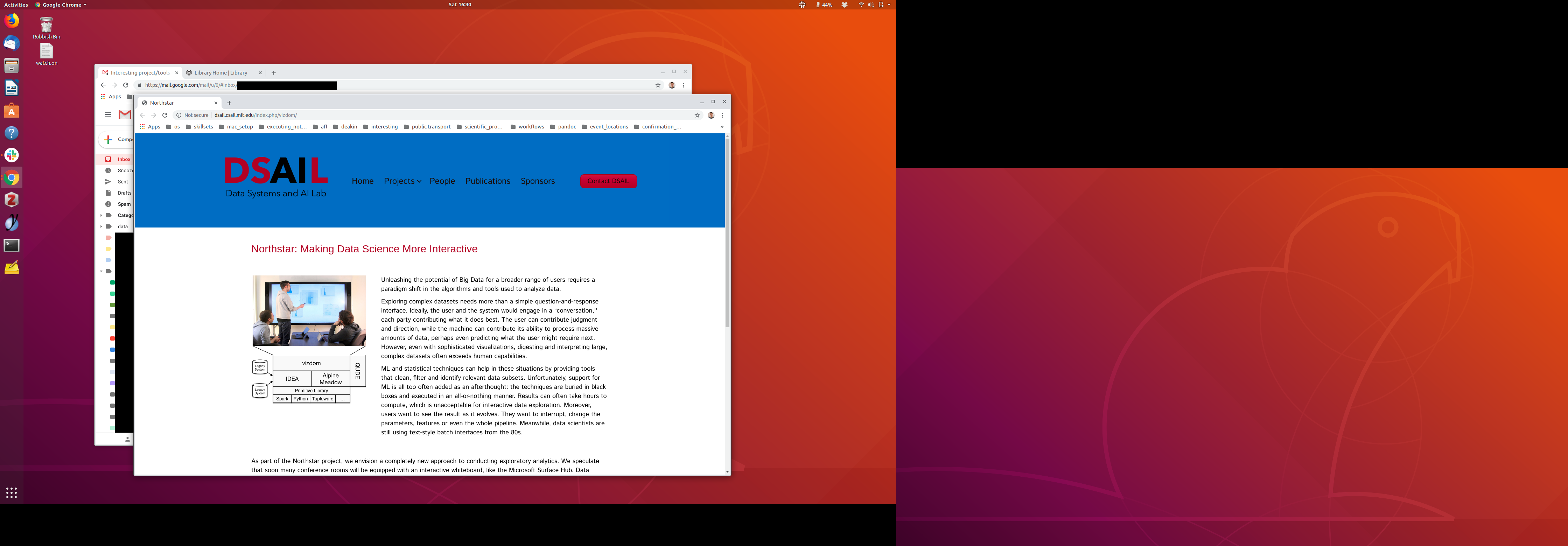Open Chrome menu in the Northstar window
The image size is (1568, 546).
pos(722,115)
